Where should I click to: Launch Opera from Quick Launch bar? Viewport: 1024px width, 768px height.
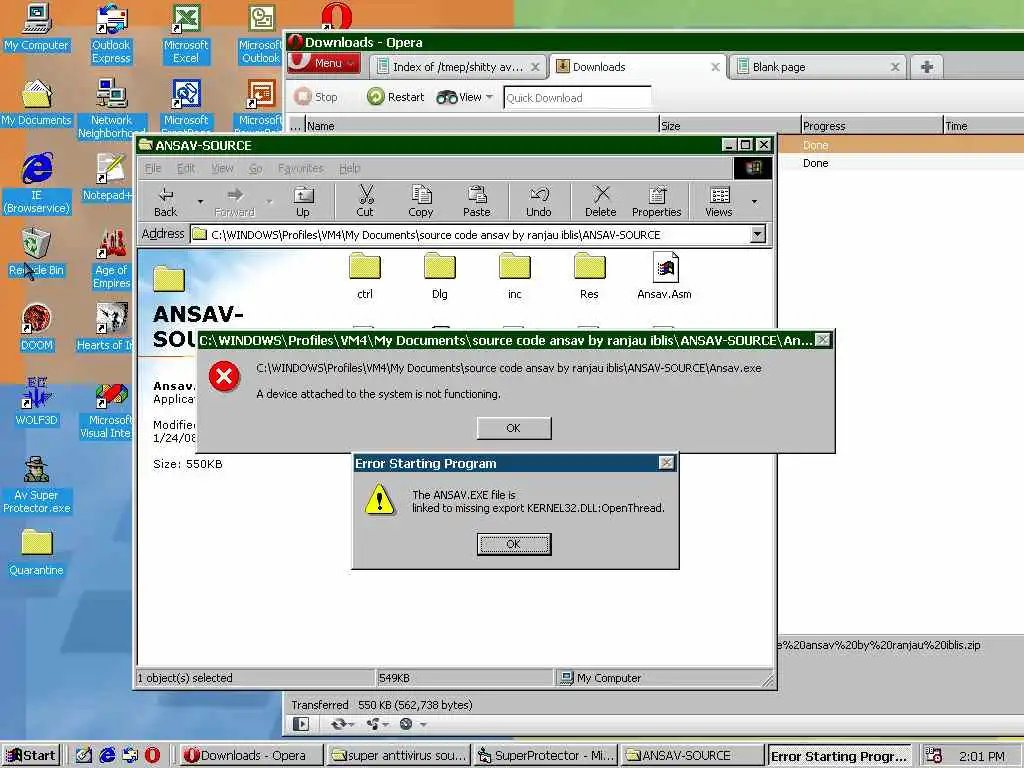tap(152, 756)
